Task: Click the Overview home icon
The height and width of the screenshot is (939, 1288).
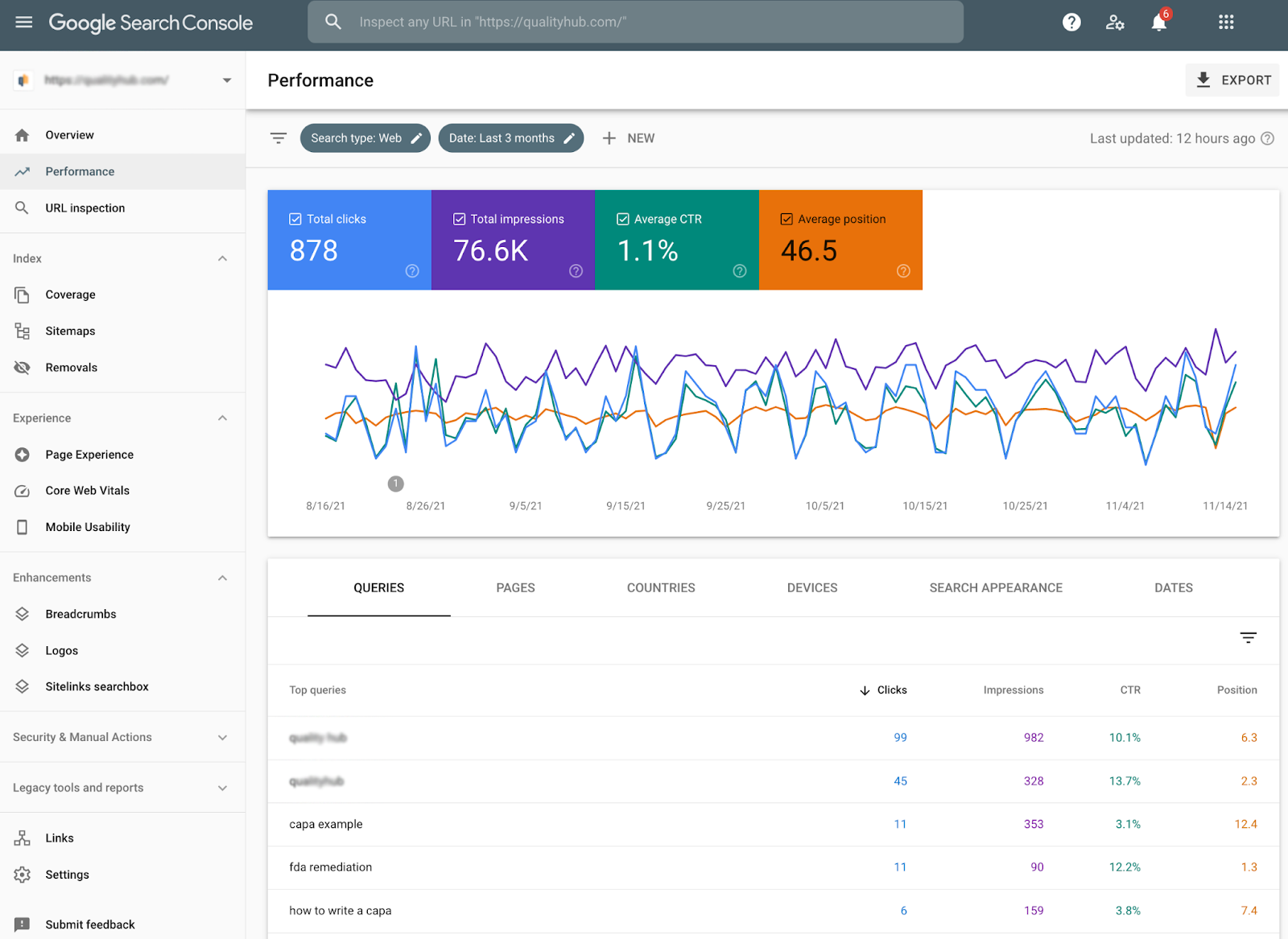Action: click(23, 135)
